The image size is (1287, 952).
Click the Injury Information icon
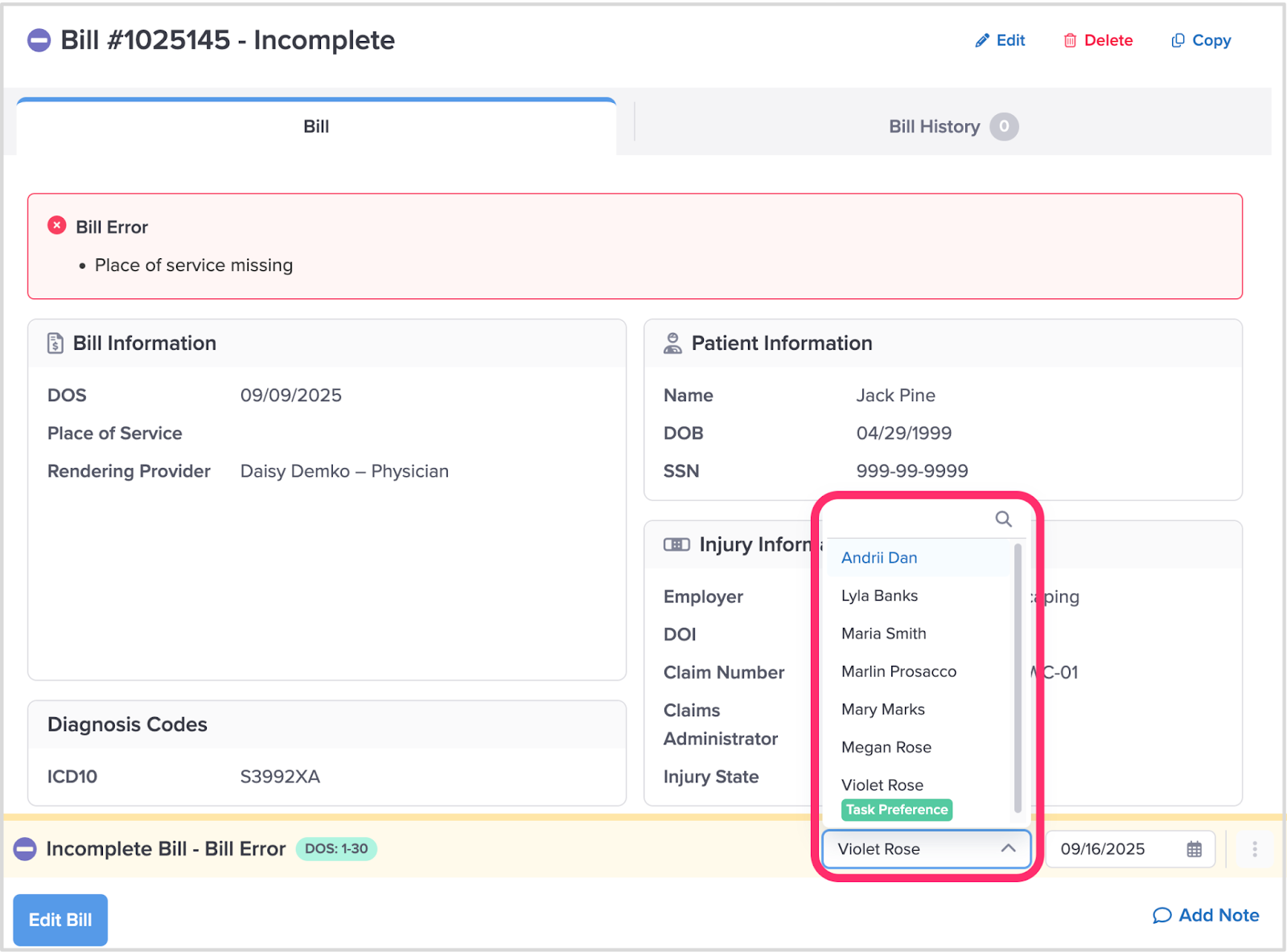coord(676,544)
